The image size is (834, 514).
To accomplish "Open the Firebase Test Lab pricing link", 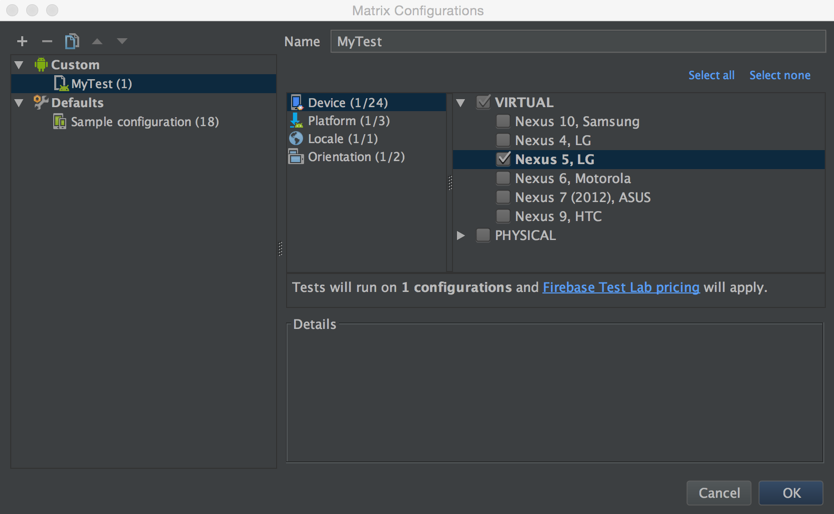I will [x=621, y=287].
